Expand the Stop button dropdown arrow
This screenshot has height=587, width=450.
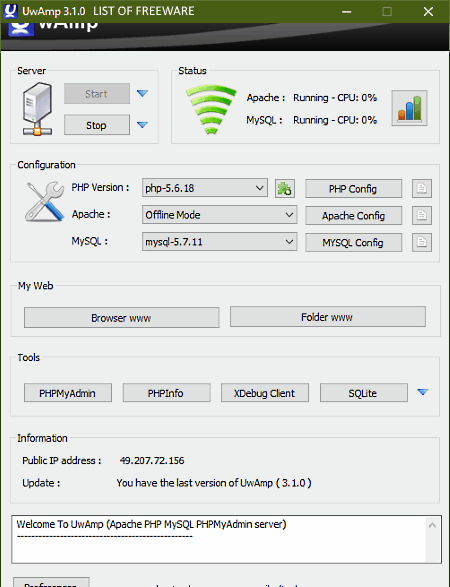pos(142,125)
